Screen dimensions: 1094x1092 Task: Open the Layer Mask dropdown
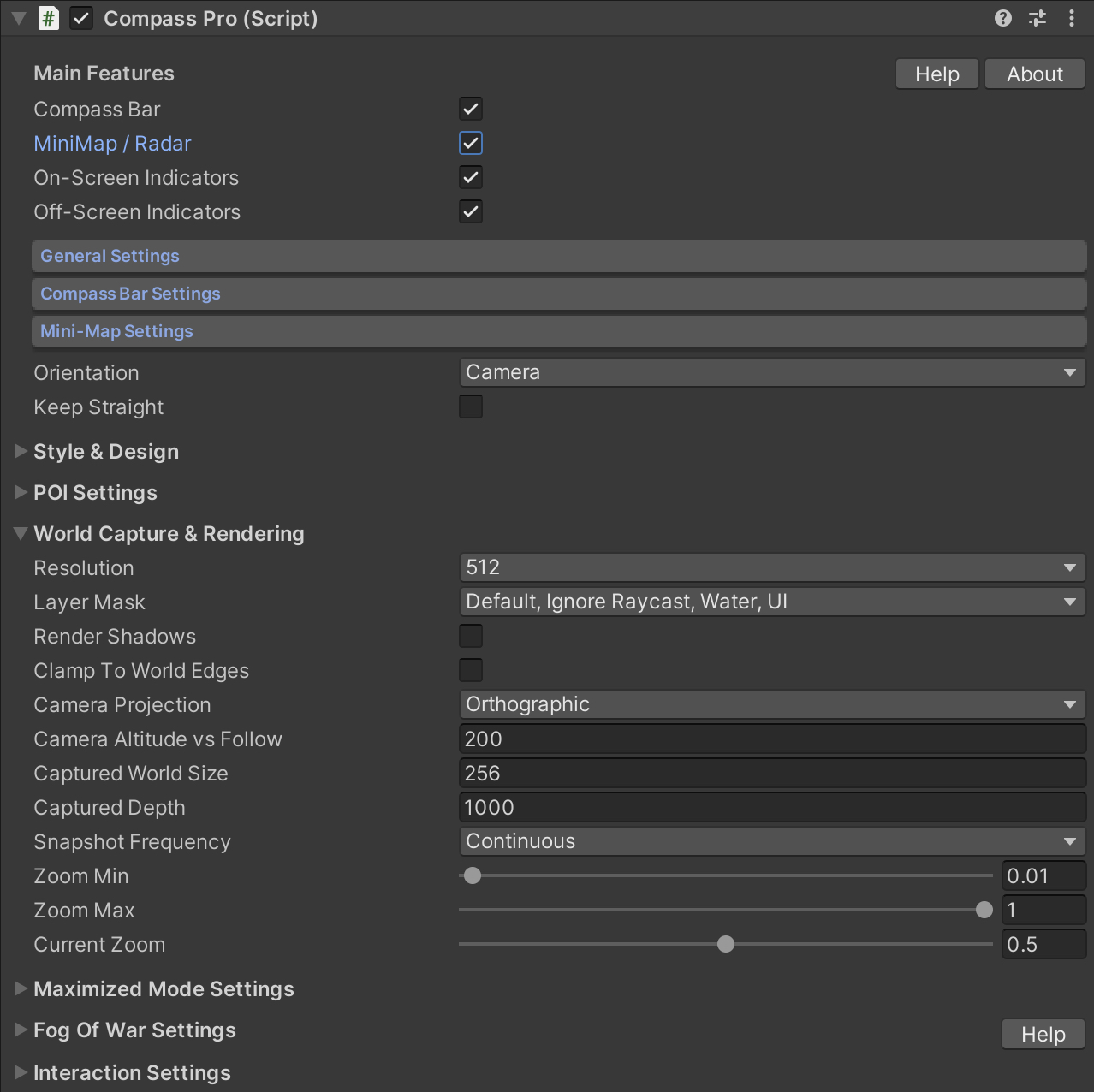(772, 602)
